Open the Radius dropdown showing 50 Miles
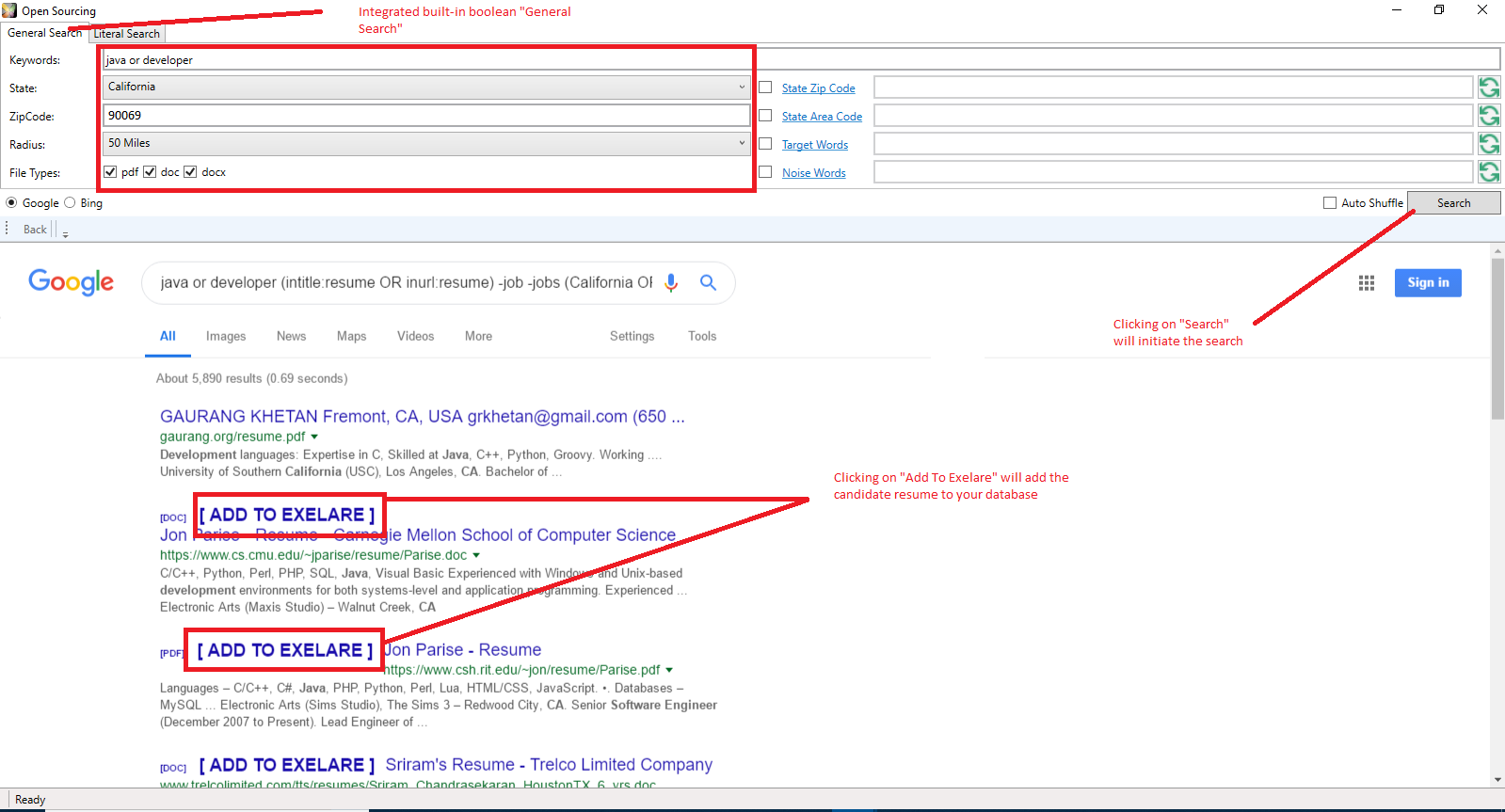 [x=426, y=144]
